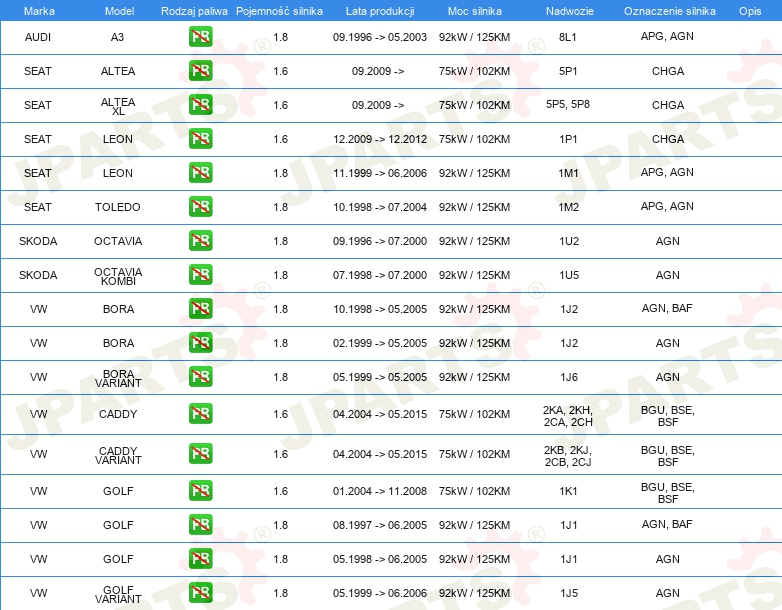
Task: Click the Oznaczenie silnika column header
Action: [x=670, y=11]
